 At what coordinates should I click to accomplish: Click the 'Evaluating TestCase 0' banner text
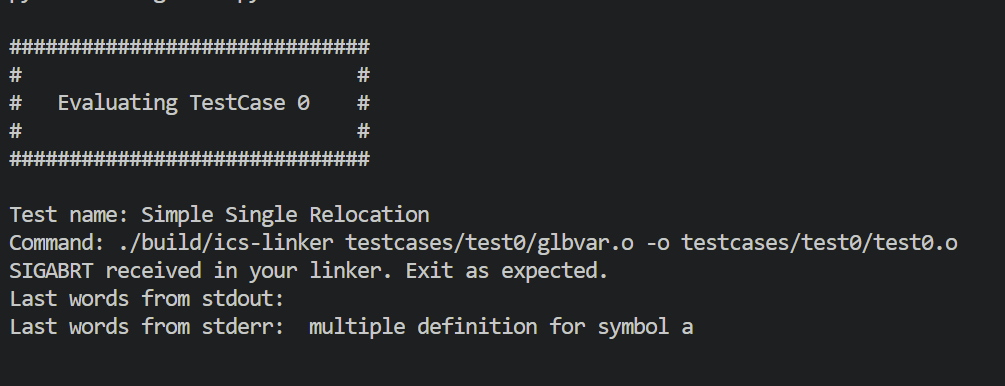[x=184, y=103]
